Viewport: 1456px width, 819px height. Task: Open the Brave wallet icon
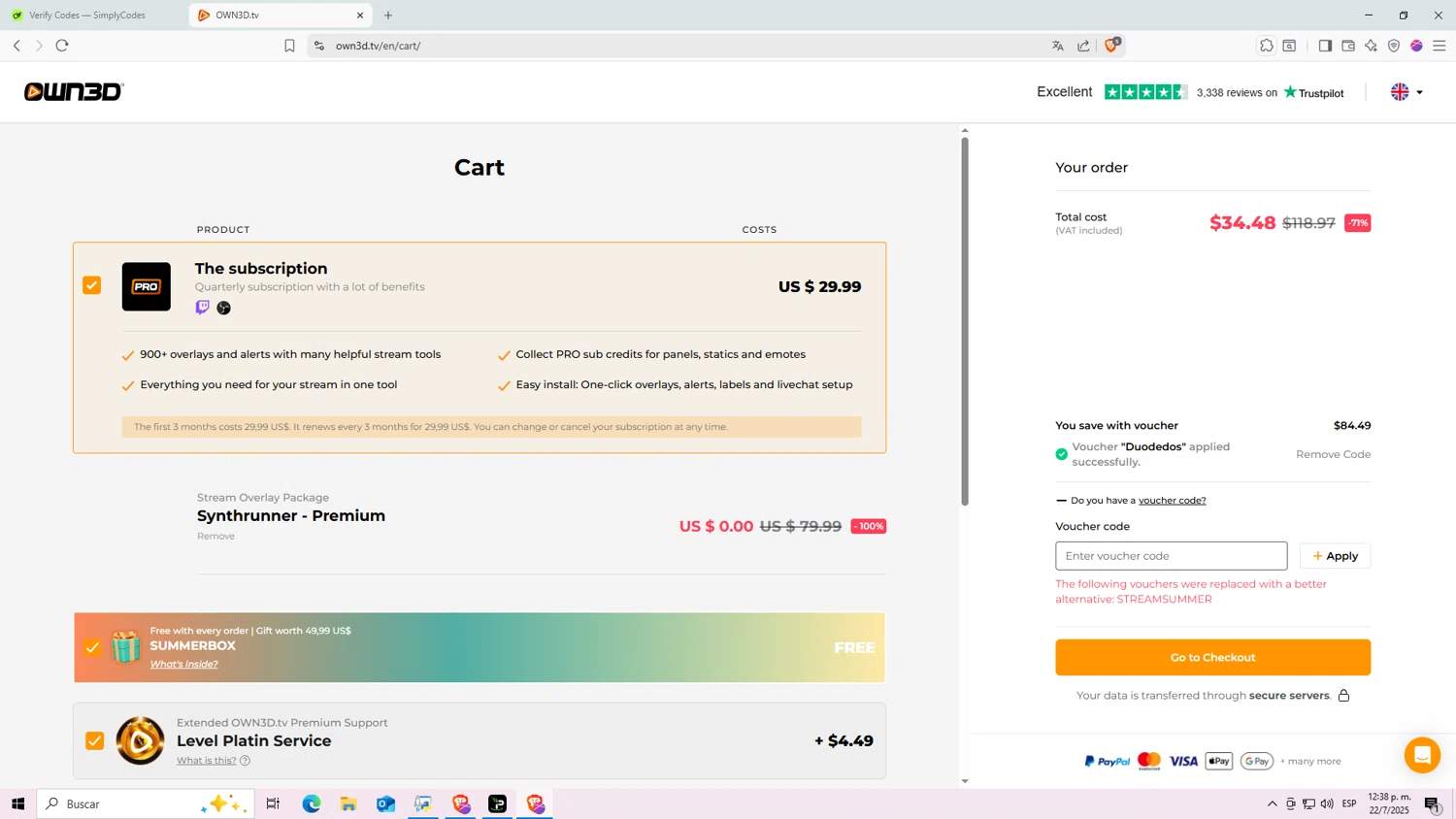point(1348,46)
